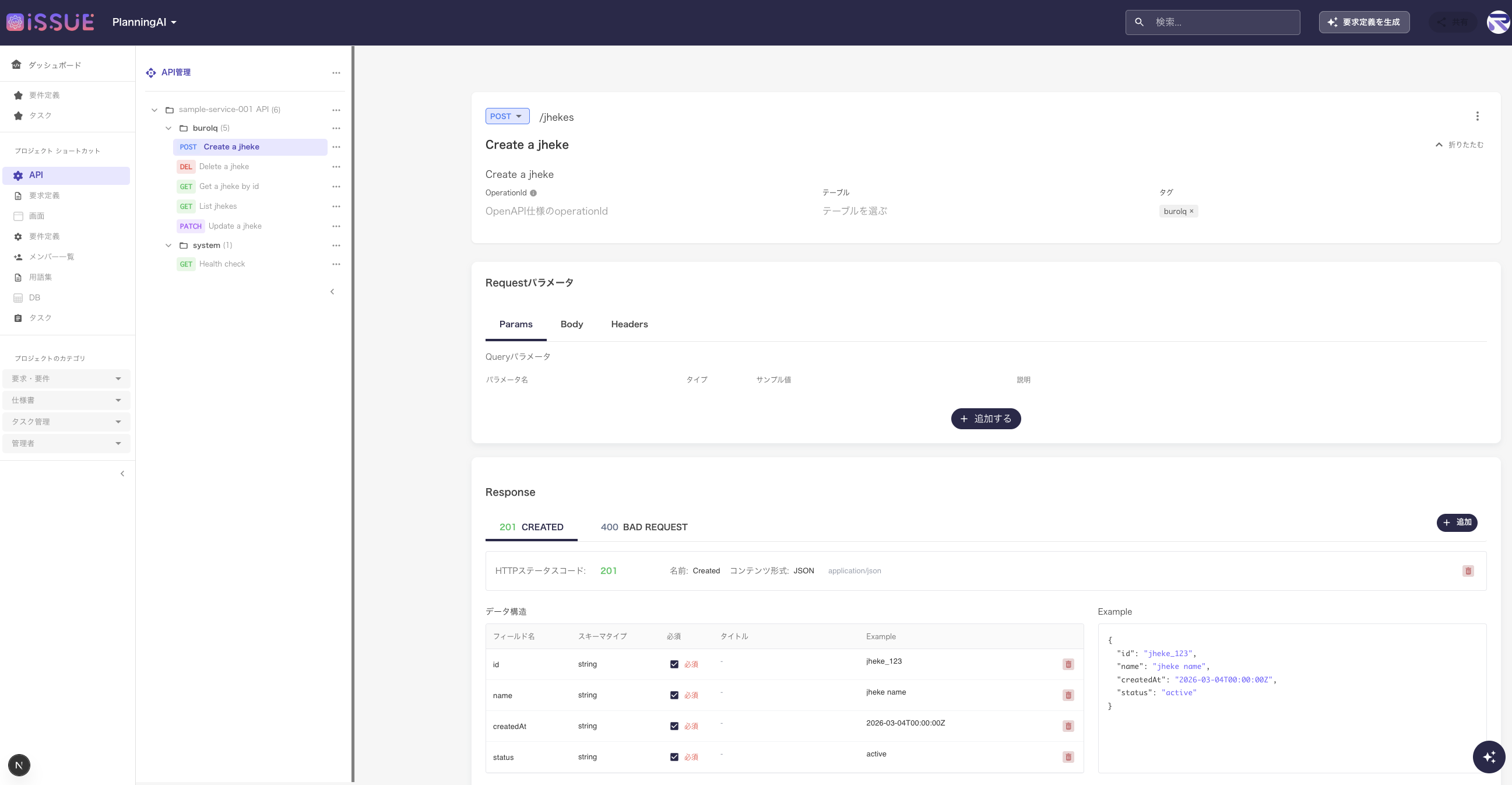1512x785 pixels.
Task: Open the DB shortcut in the sidebar
Action: [34, 297]
